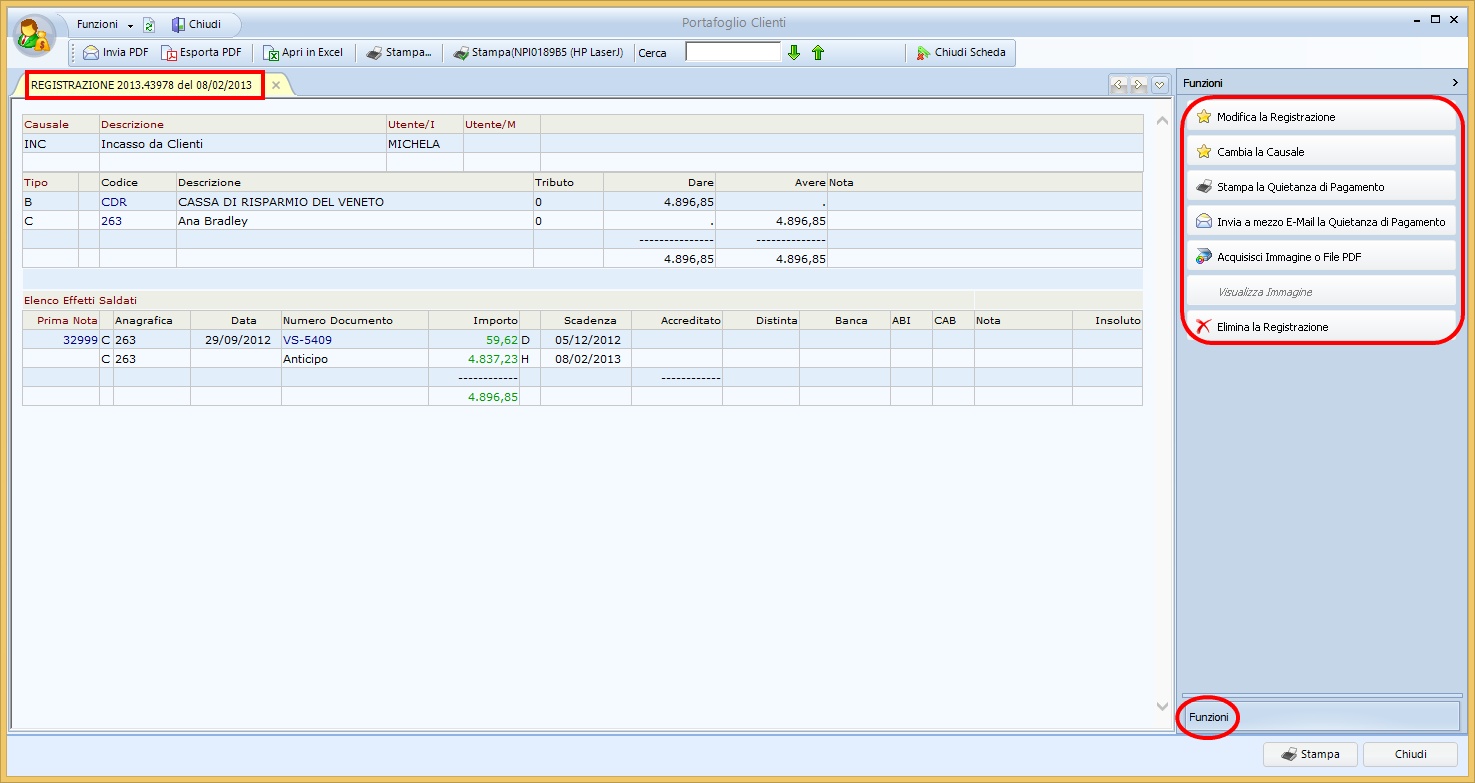The height and width of the screenshot is (783, 1475).
Task: Click Chiudi Scheda in the toolbar
Action: click(960, 53)
